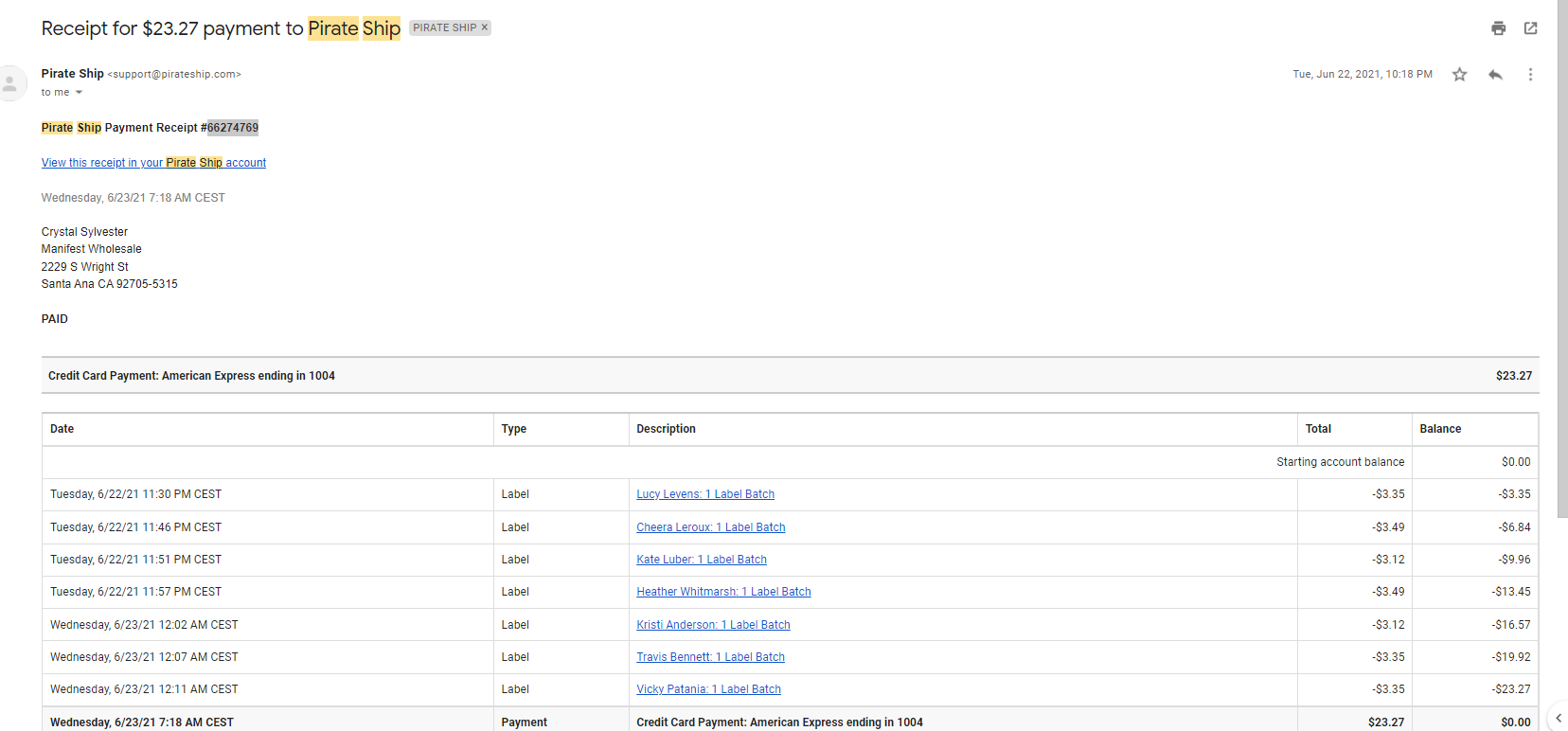Click the name Crystal Sylvester
The height and width of the screenshot is (731, 1568).
point(84,232)
